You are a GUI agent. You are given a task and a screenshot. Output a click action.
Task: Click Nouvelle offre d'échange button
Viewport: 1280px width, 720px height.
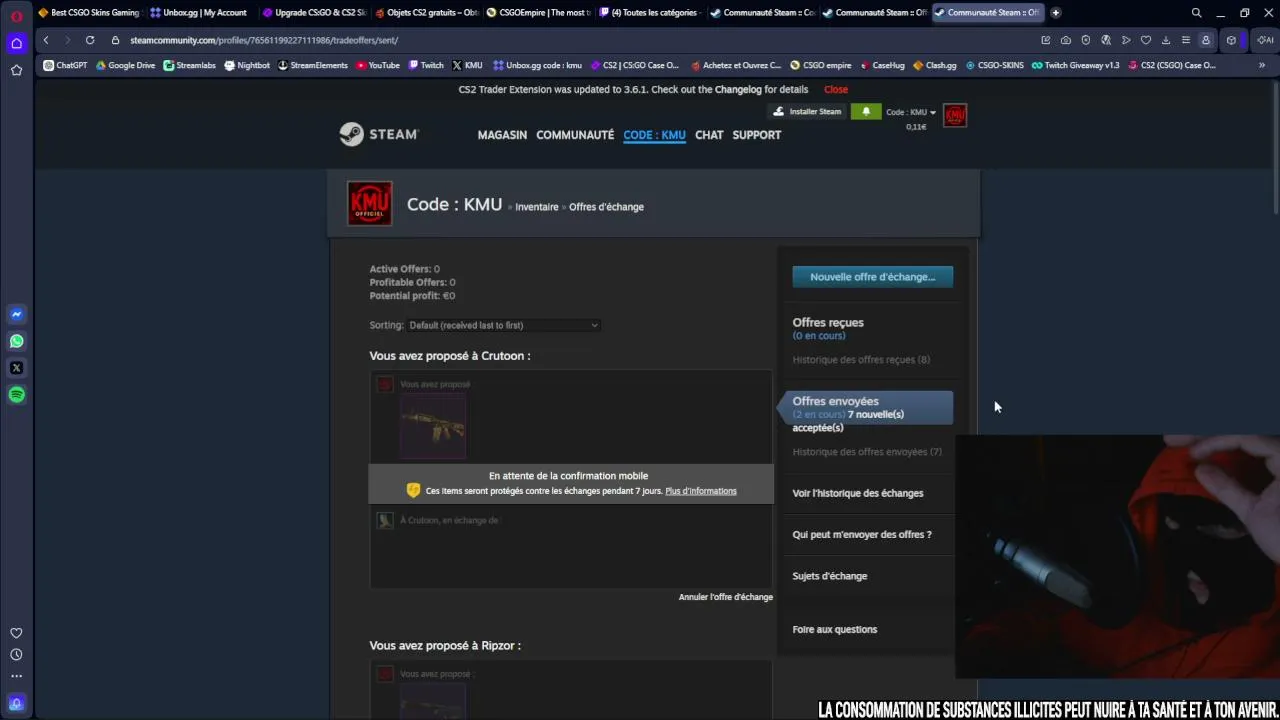[x=873, y=277]
